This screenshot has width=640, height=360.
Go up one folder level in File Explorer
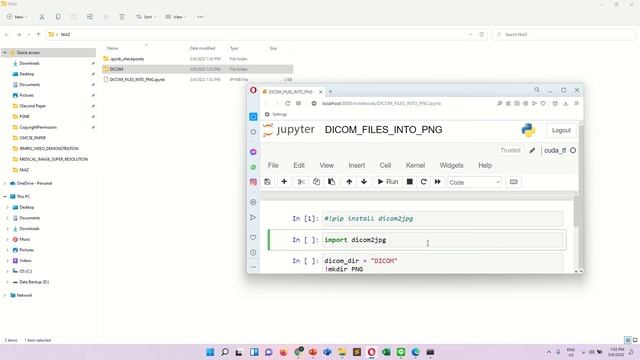[38, 35]
